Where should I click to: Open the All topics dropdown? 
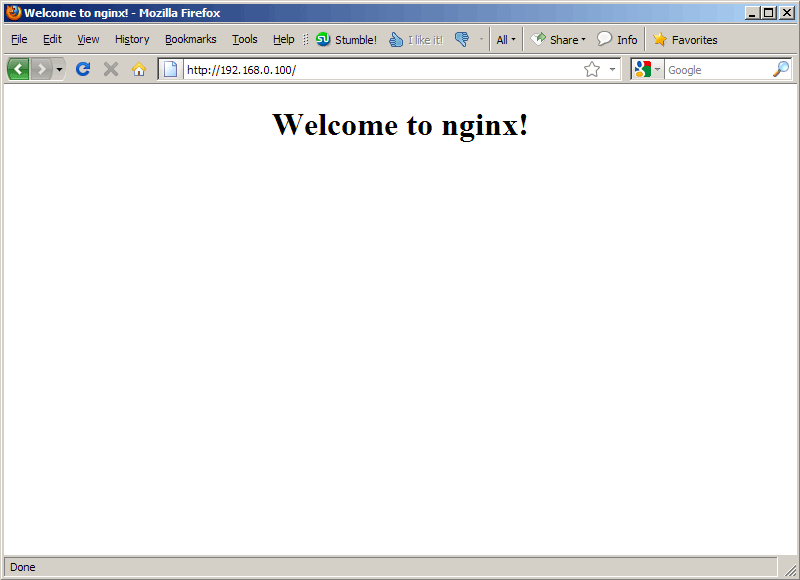506,40
